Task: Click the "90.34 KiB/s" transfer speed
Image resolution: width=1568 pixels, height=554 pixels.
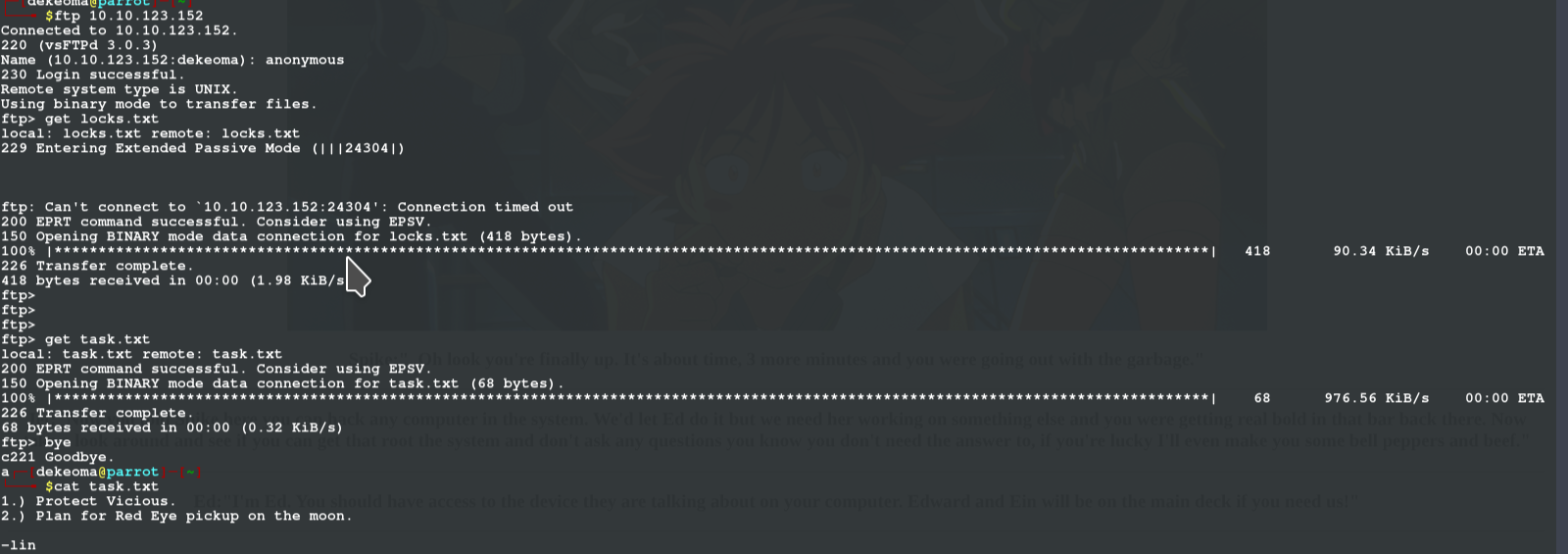Action: (1381, 251)
